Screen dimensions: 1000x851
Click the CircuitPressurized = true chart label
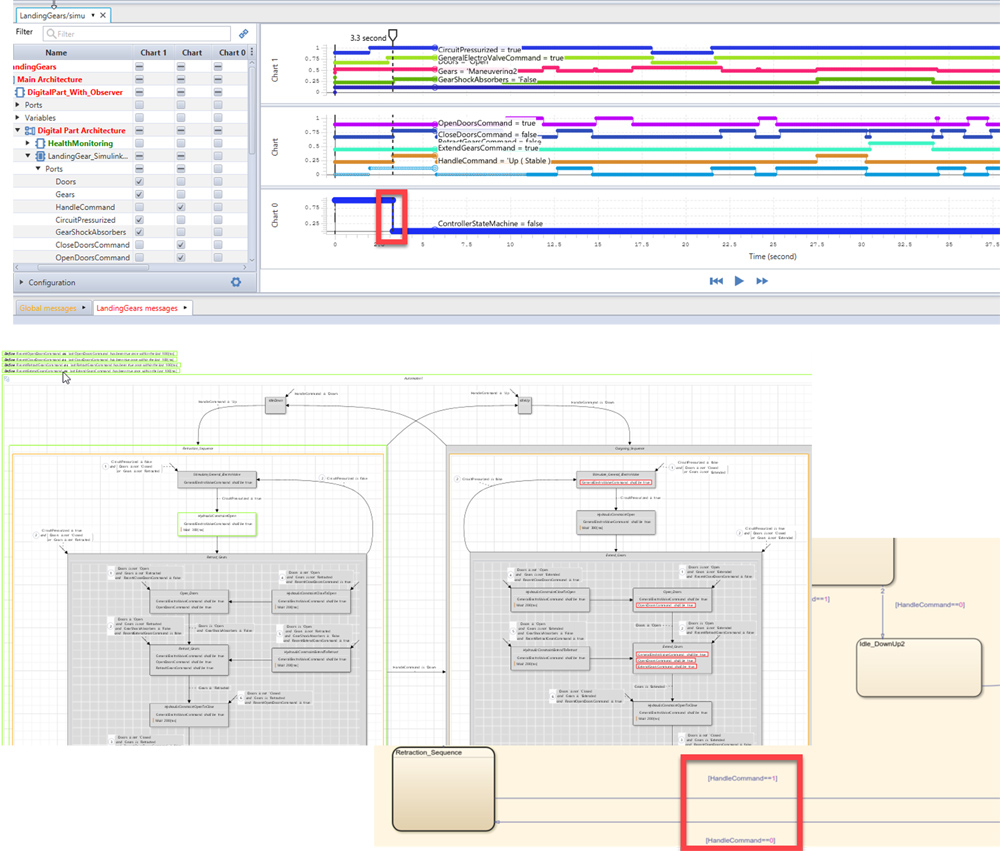pyautogui.click(x=479, y=49)
